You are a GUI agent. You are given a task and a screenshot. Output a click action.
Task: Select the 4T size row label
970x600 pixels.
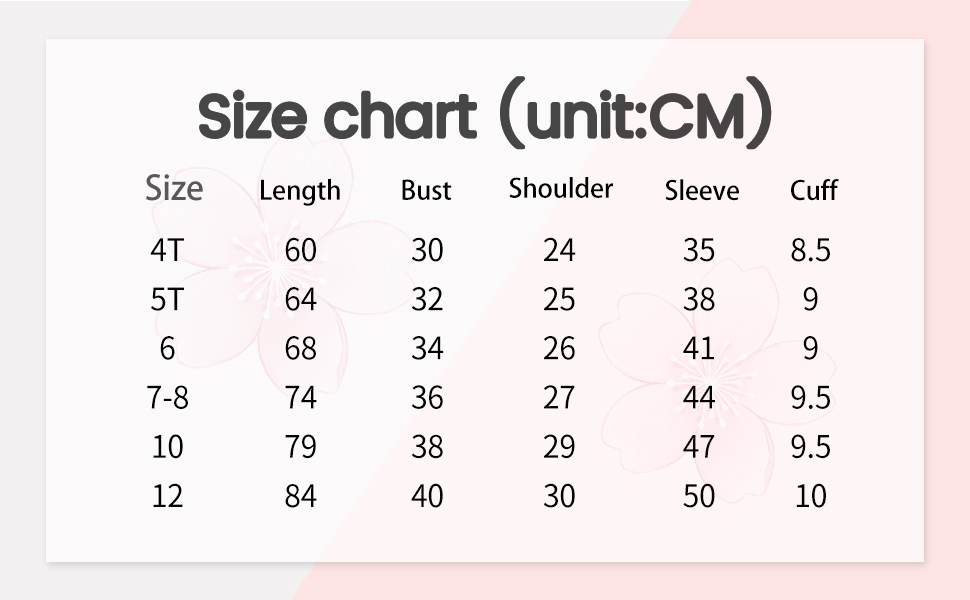pos(167,250)
